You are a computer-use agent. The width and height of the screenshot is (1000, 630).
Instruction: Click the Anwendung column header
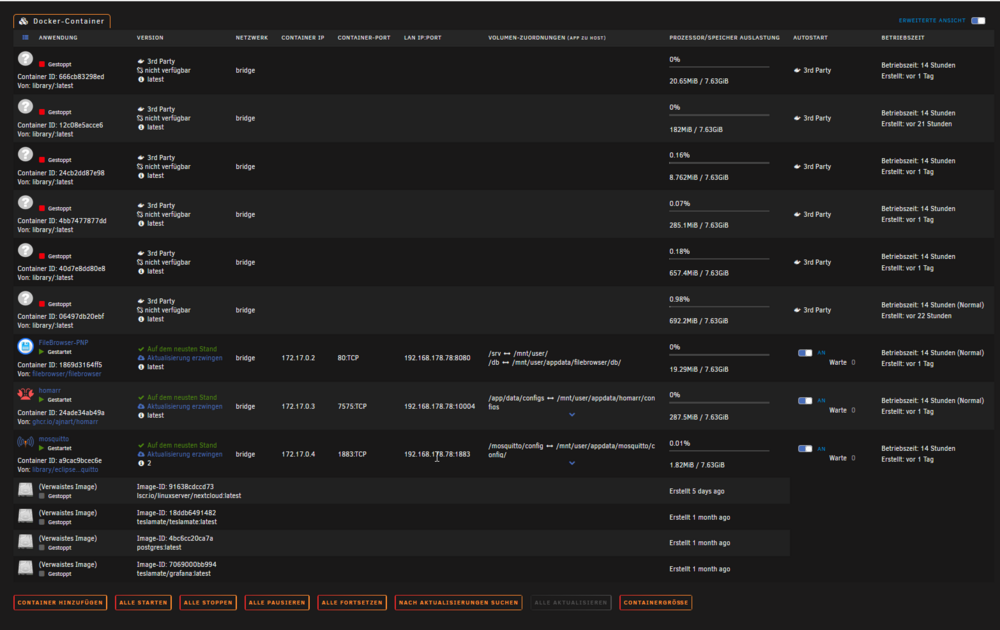point(58,38)
